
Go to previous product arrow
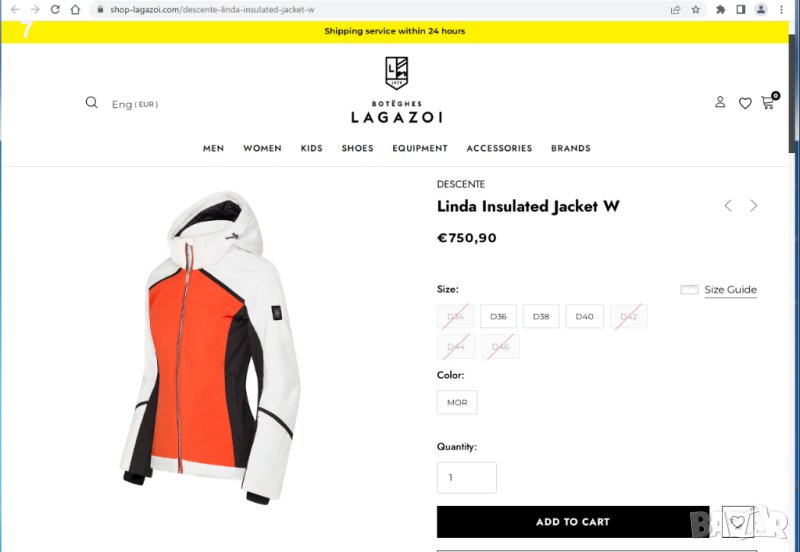[x=728, y=206]
